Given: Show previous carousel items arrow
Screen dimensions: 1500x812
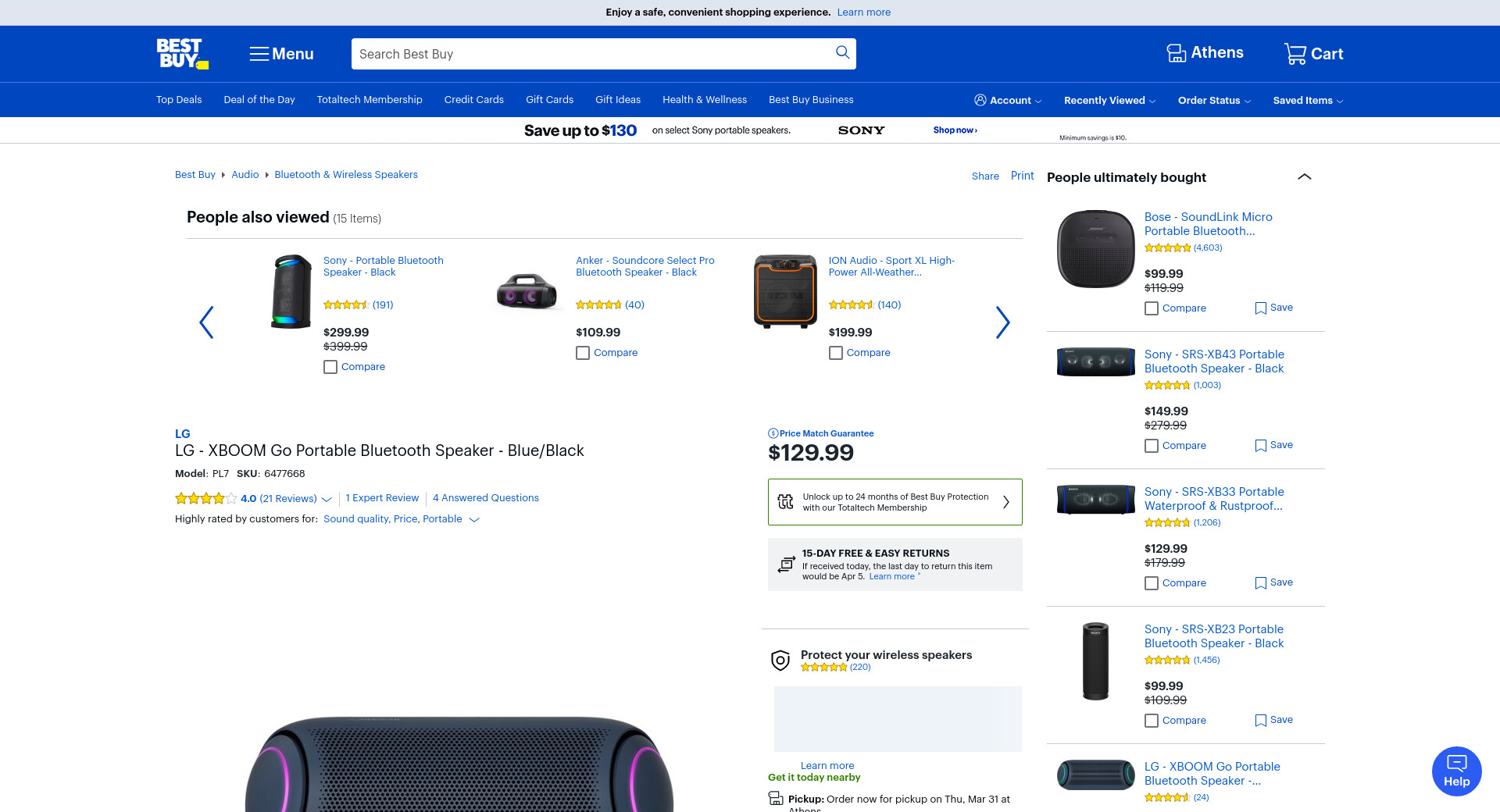Looking at the screenshot, I should tap(206, 322).
